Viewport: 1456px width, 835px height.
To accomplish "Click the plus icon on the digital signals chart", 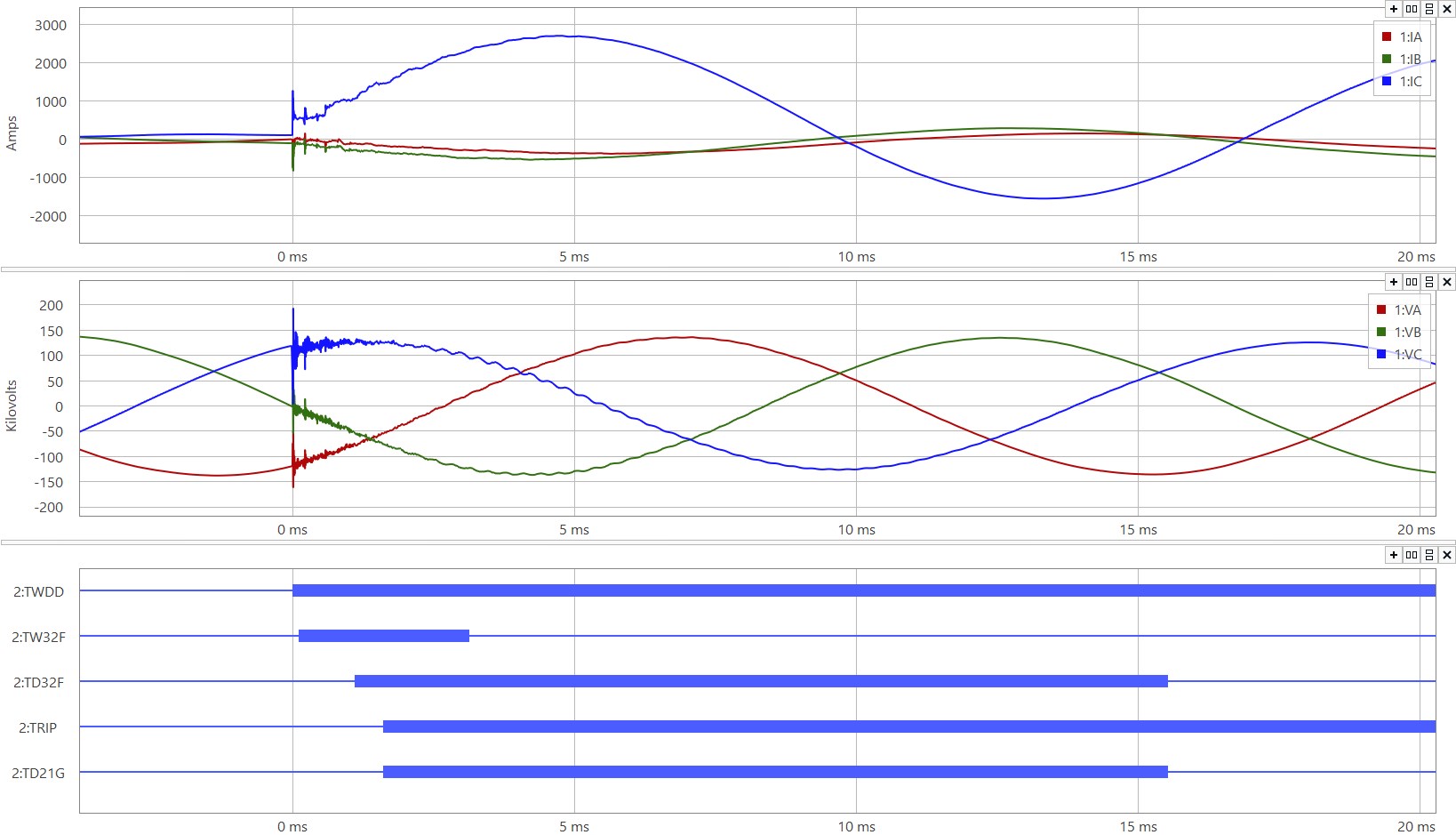I will click(1394, 555).
